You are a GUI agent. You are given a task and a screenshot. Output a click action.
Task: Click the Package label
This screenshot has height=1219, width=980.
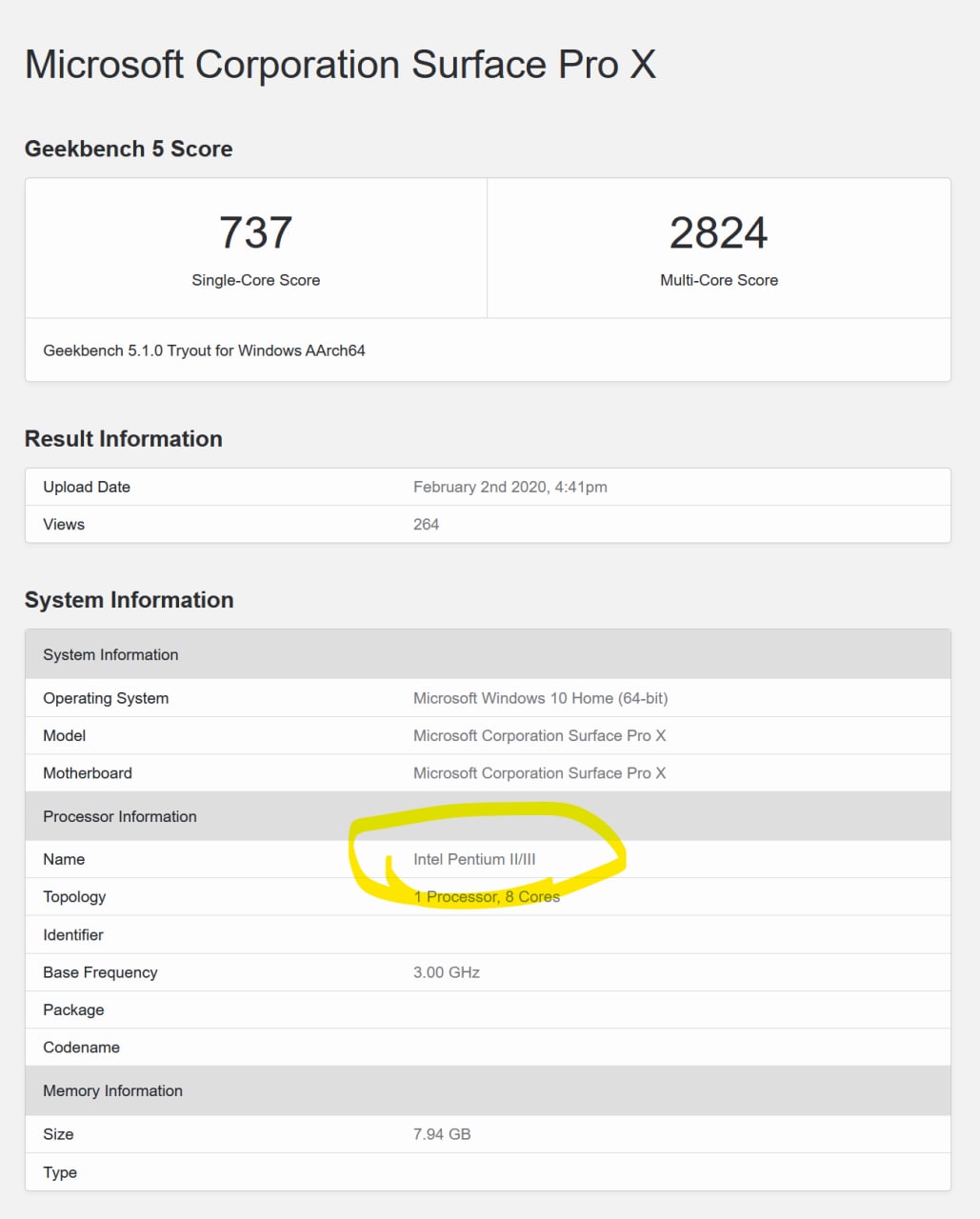click(x=73, y=1010)
